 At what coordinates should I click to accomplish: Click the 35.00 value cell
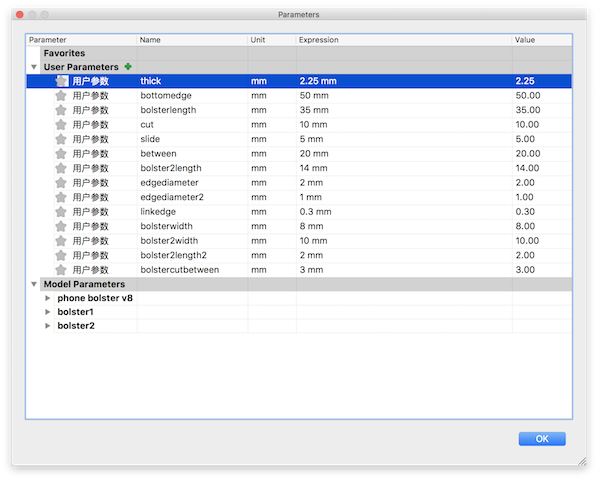[542, 110]
